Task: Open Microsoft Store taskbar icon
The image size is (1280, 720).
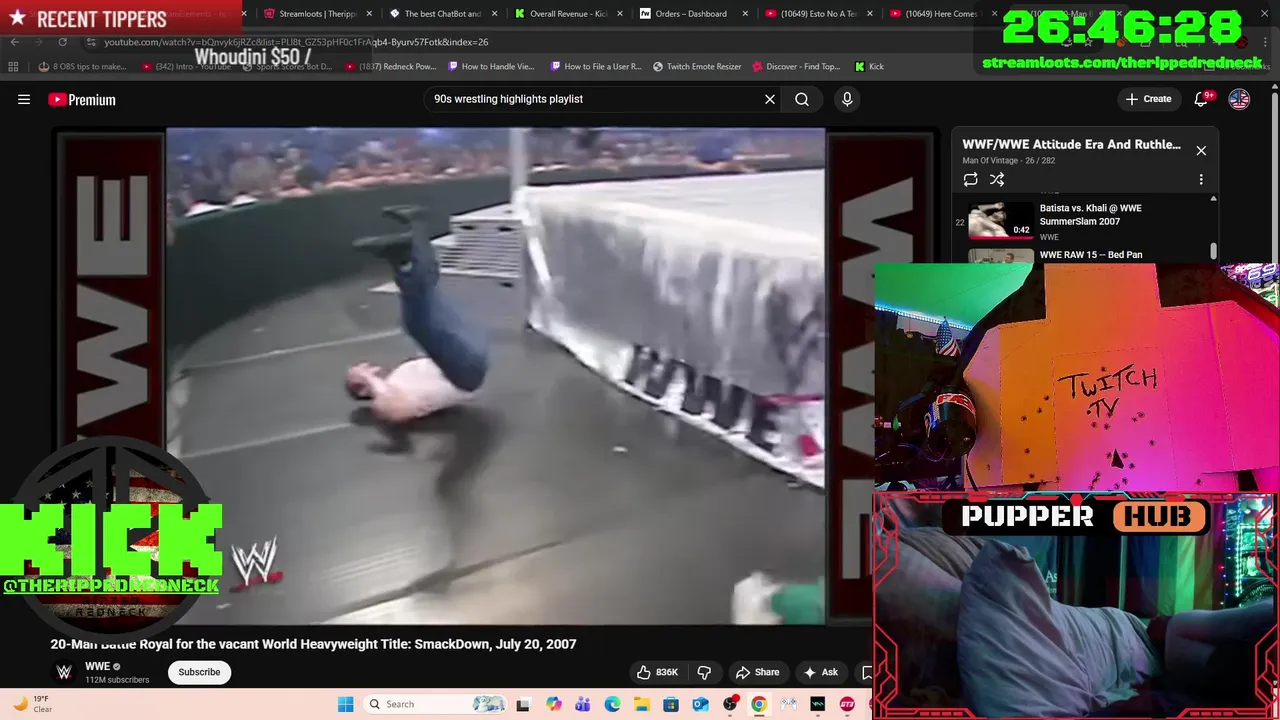Action: point(671,704)
